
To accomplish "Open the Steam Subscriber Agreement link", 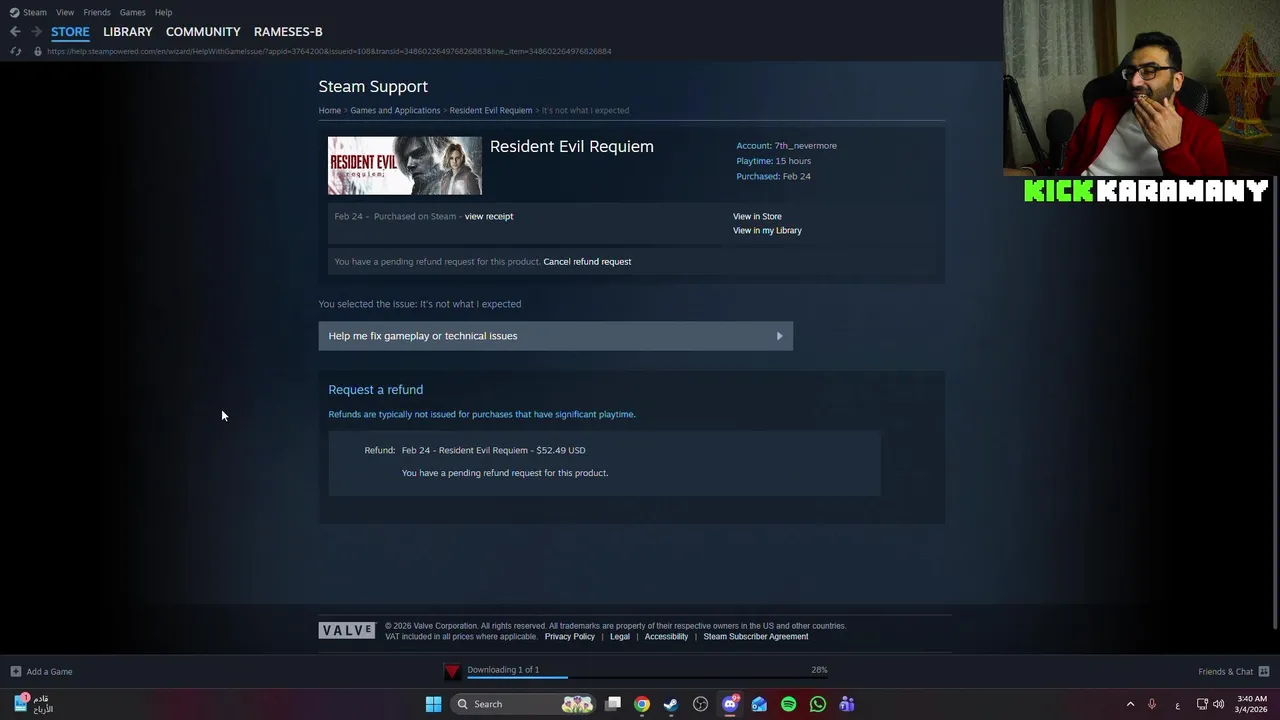I will pyautogui.click(x=756, y=637).
